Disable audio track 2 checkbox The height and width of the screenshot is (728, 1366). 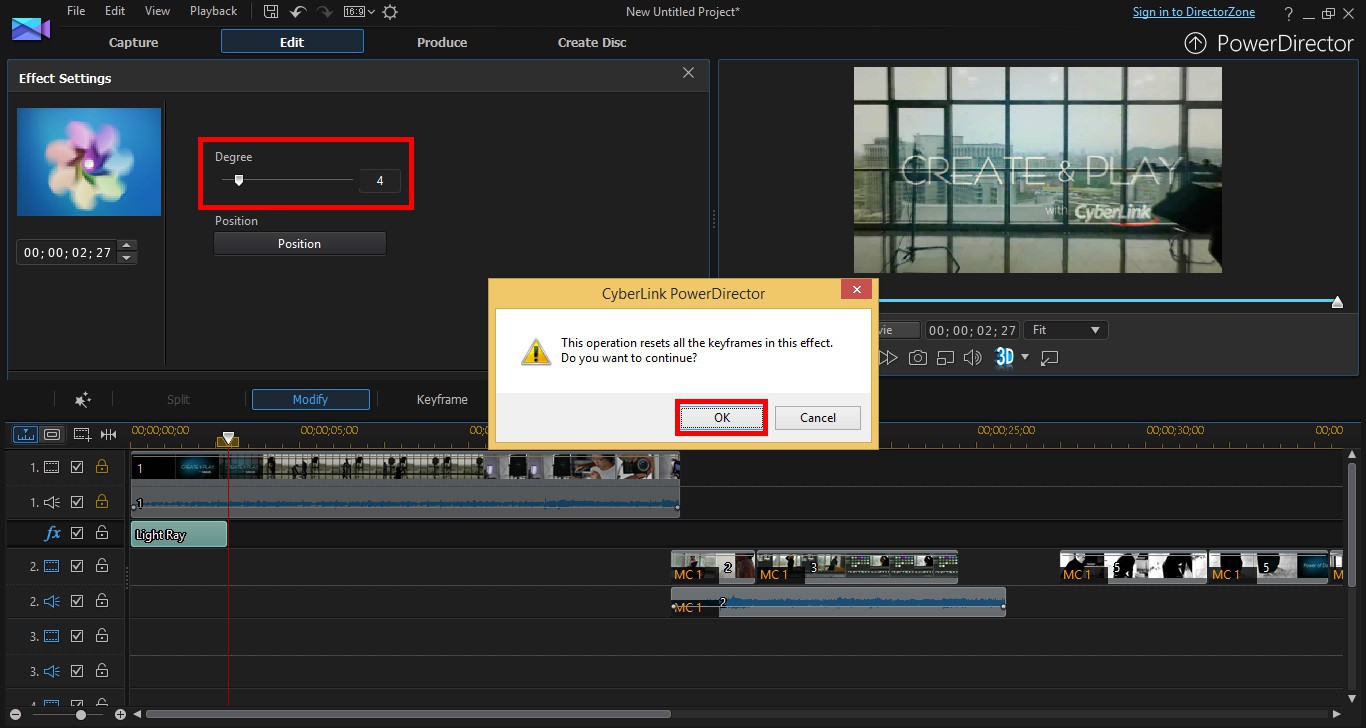[77, 601]
